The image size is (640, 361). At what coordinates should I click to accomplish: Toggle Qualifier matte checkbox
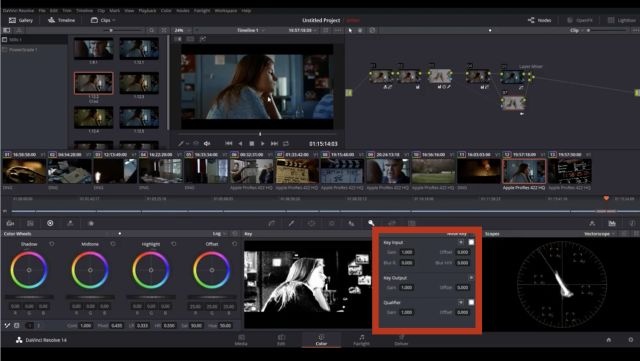[471, 302]
